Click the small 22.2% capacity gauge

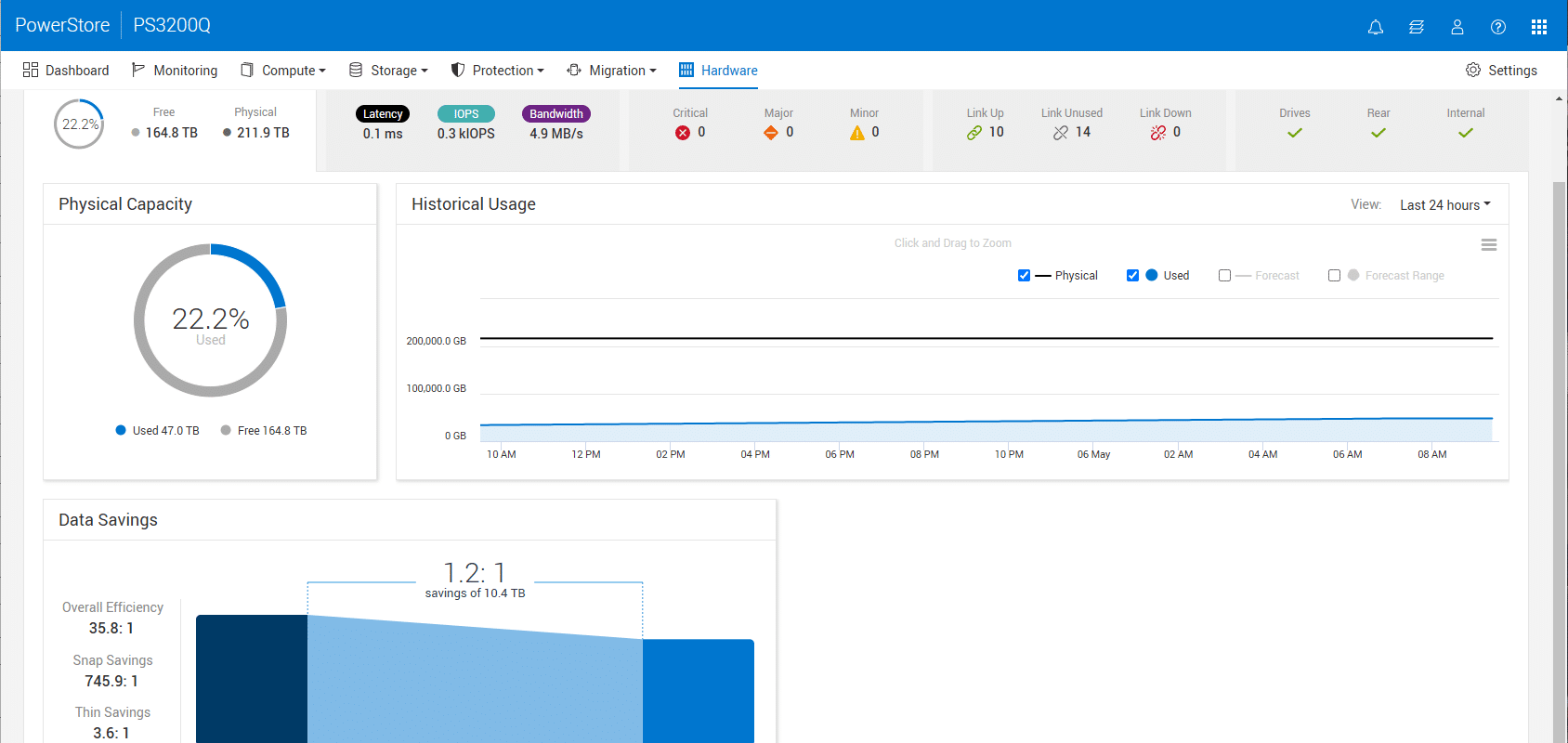click(x=79, y=124)
